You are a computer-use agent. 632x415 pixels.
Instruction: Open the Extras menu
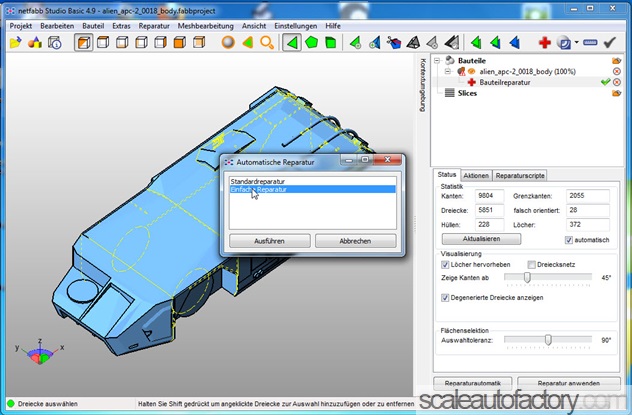pyautogui.click(x=121, y=26)
